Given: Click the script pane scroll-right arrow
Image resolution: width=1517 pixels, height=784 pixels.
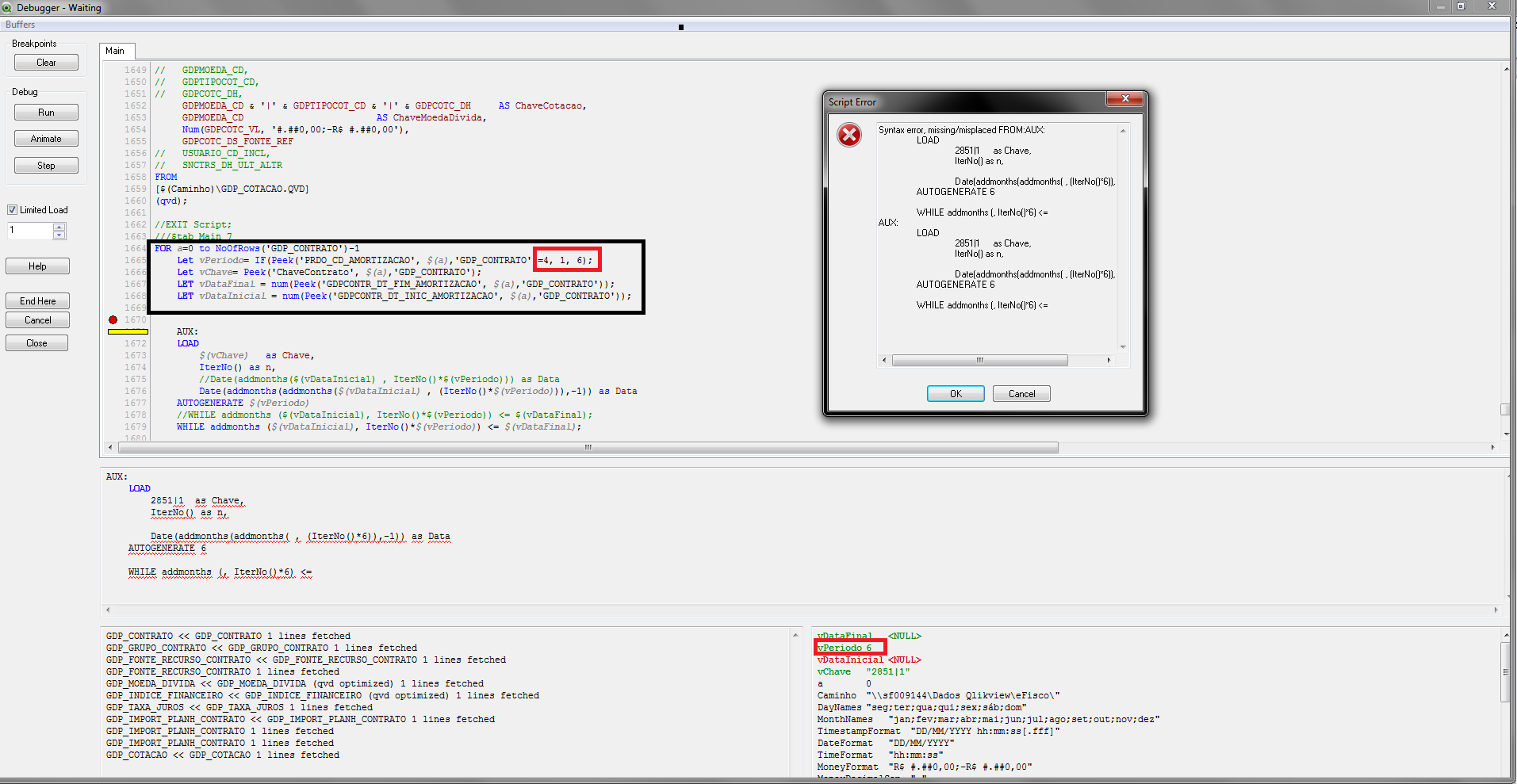Looking at the screenshot, I should coord(1492,448).
